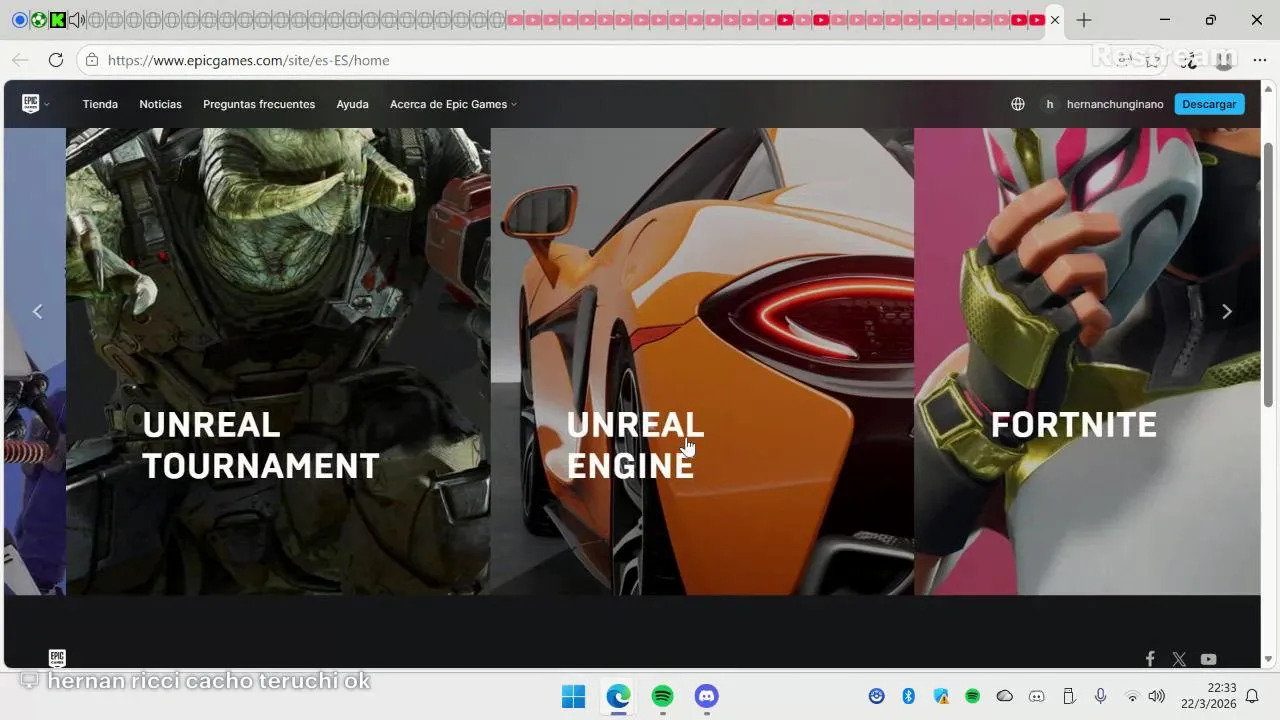Open Epic Games Facebook page from footer
The image size is (1280, 720).
click(1150, 659)
